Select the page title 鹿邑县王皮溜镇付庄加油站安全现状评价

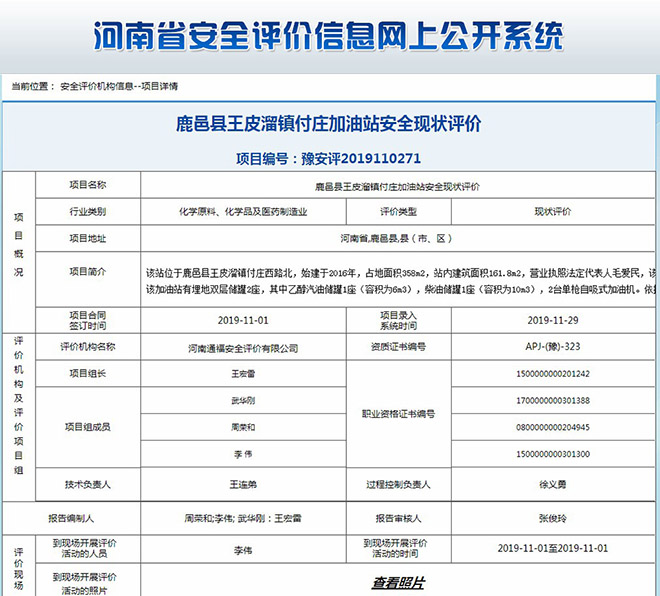328,124
